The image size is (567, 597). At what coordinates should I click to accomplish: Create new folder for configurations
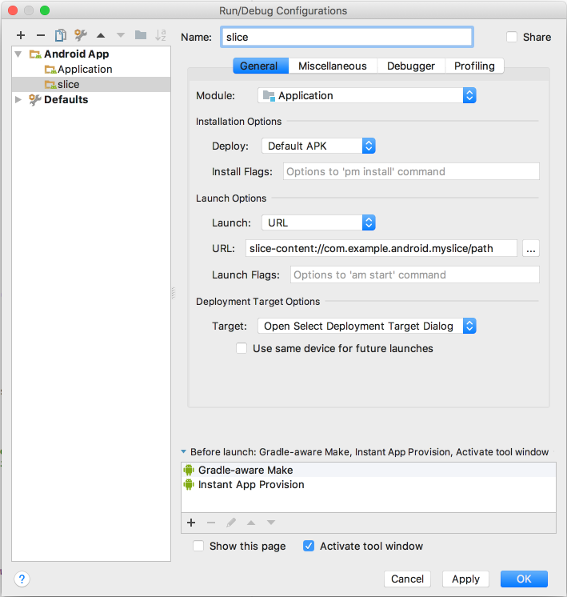(141, 35)
